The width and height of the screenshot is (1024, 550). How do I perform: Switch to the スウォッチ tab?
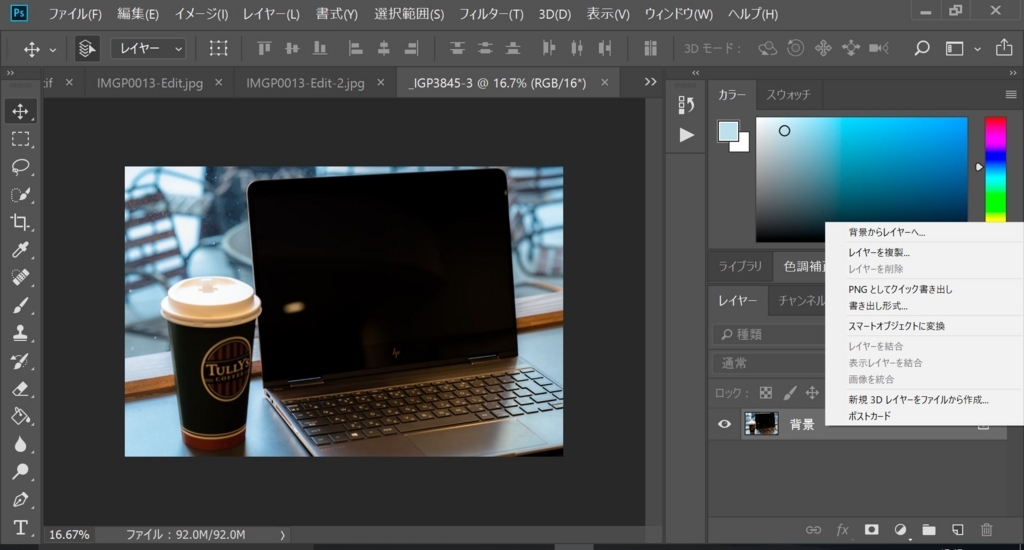pos(788,95)
